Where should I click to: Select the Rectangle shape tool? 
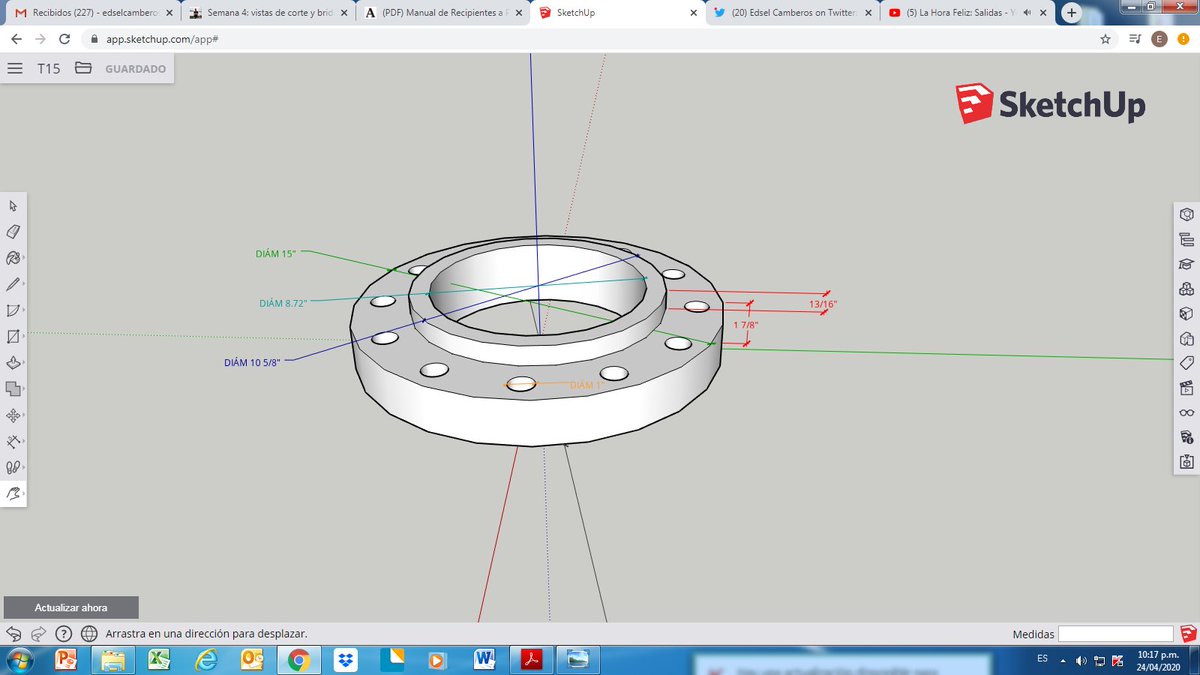[12, 336]
